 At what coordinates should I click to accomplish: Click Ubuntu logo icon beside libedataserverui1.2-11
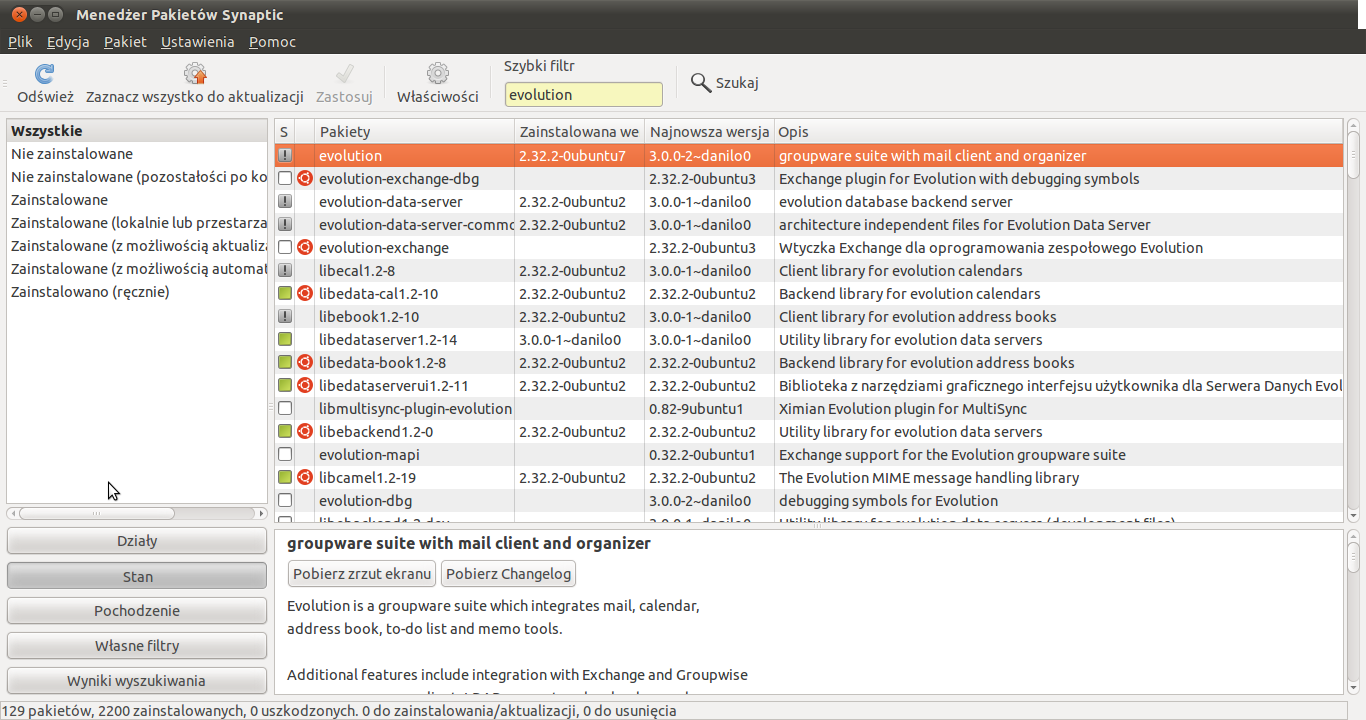[x=305, y=386]
